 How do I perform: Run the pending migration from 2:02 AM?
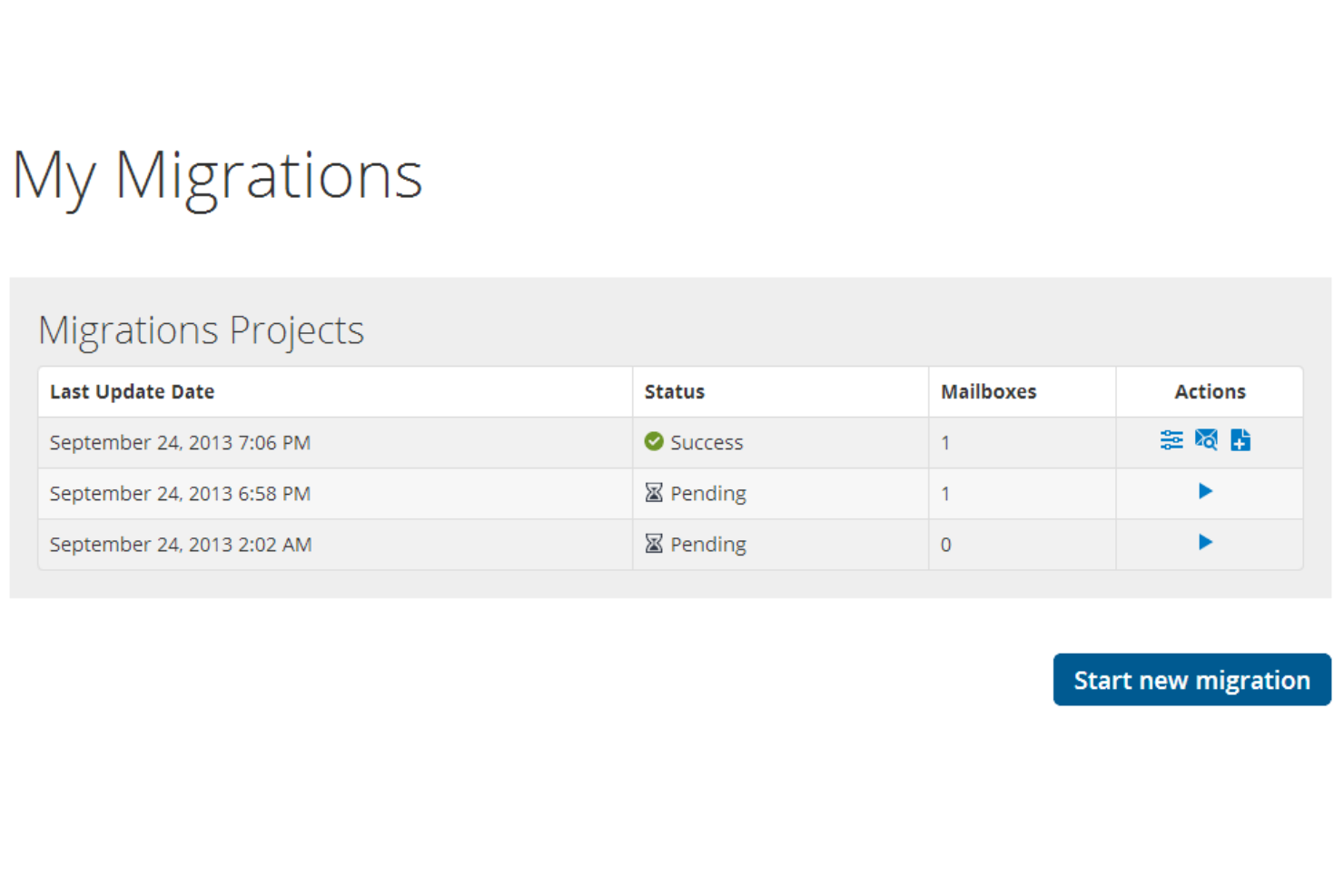tap(1206, 542)
